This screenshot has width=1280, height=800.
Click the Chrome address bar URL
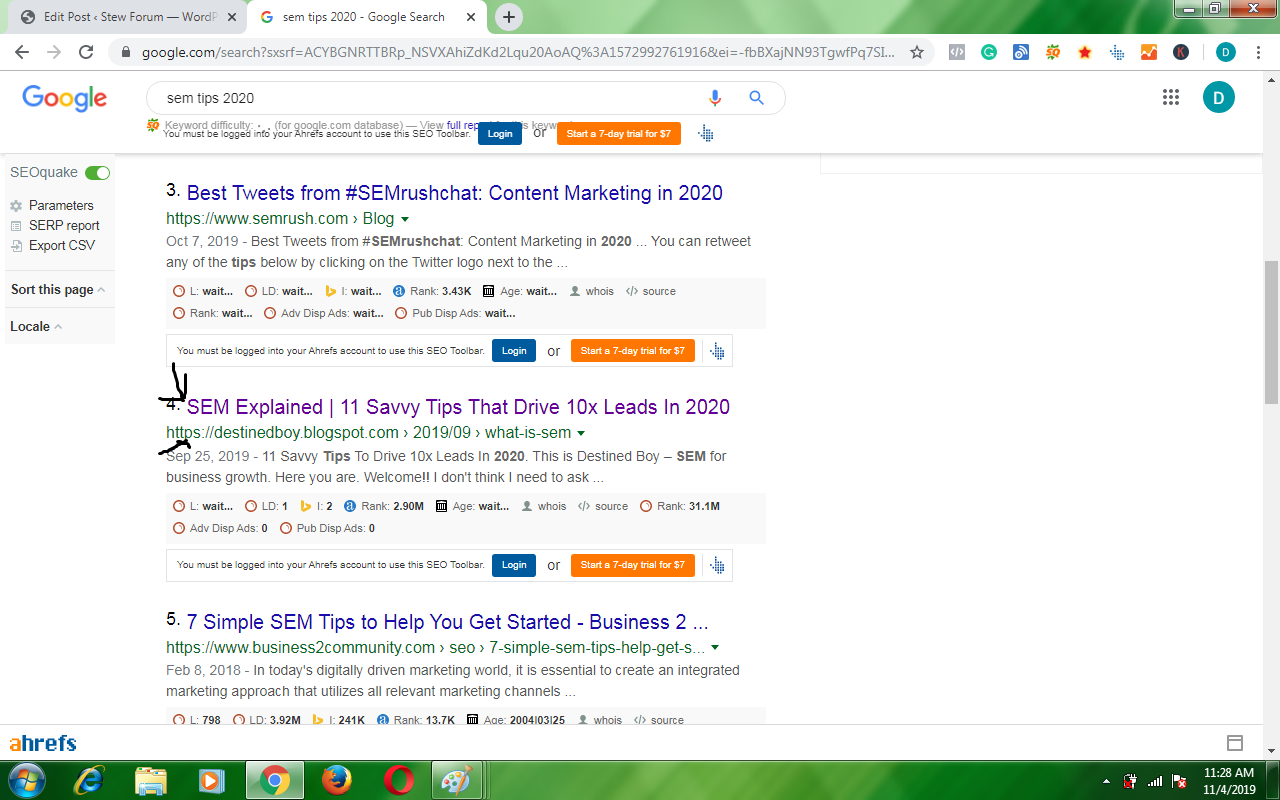518,52
